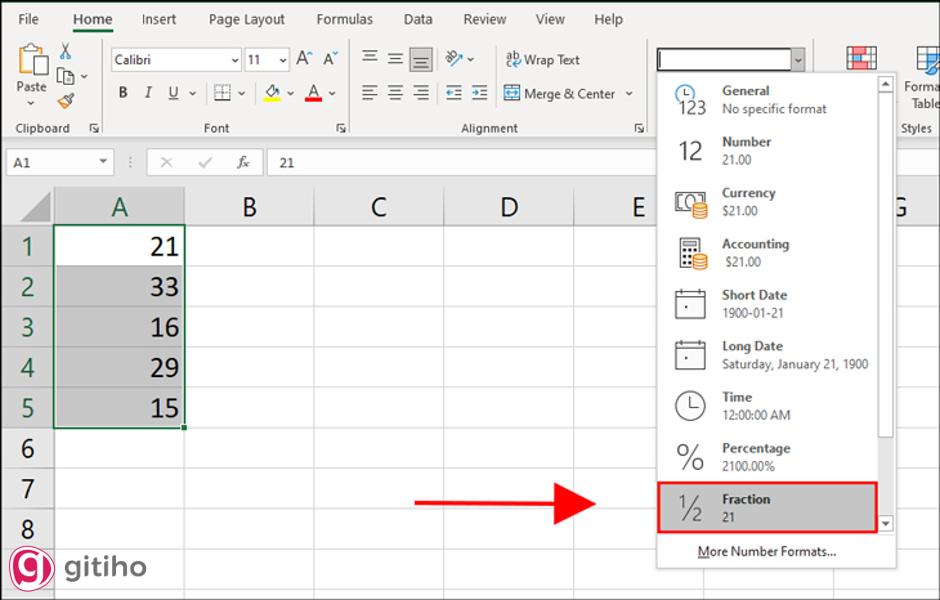Click the Center align icon
Viewport: 940px width, 600px height.
[395, 93]
